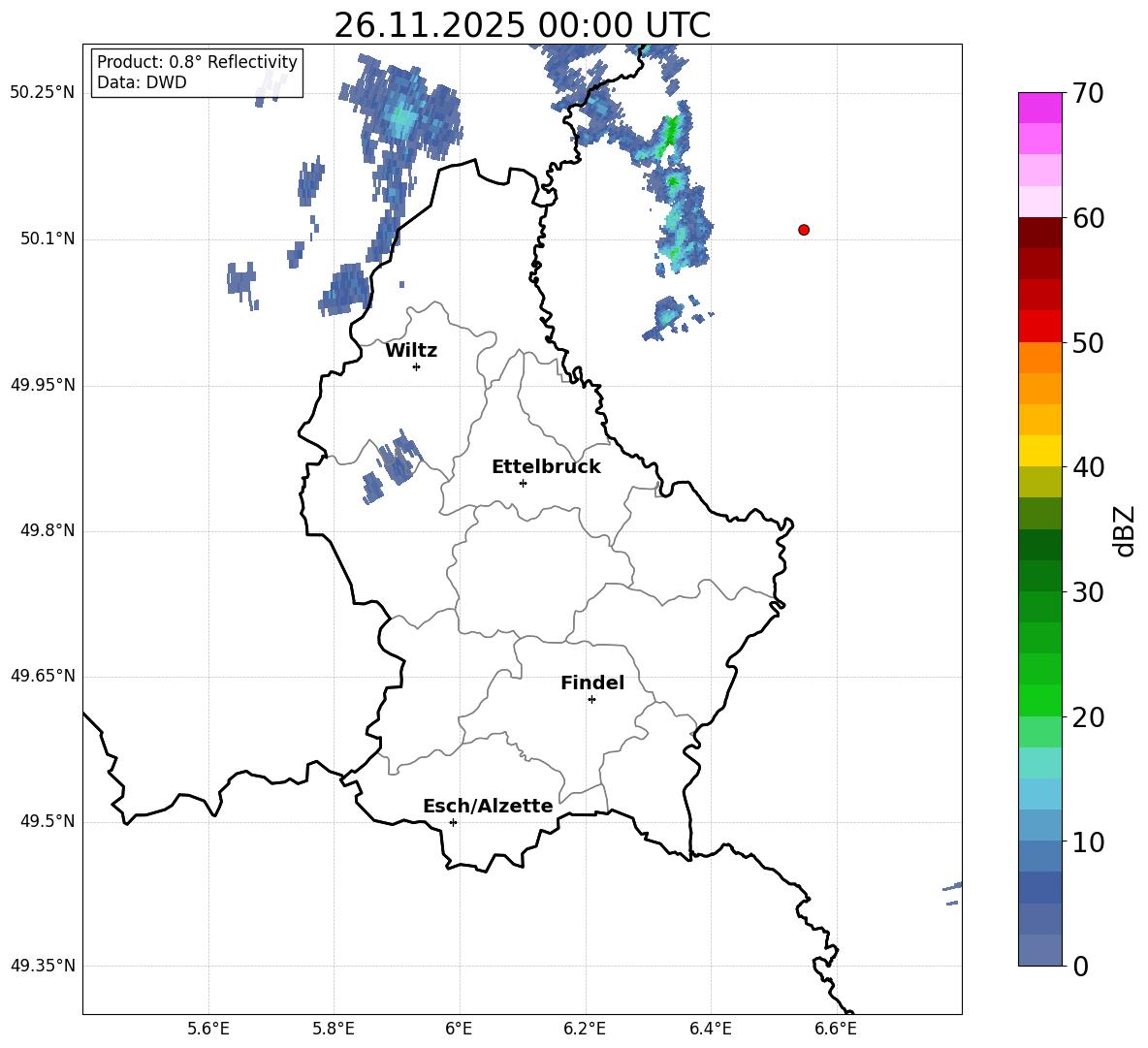This screenshot has width=1148, height=1048.
Task: Click the cyan colorbar segment below 20
Action: point(1040,763)
